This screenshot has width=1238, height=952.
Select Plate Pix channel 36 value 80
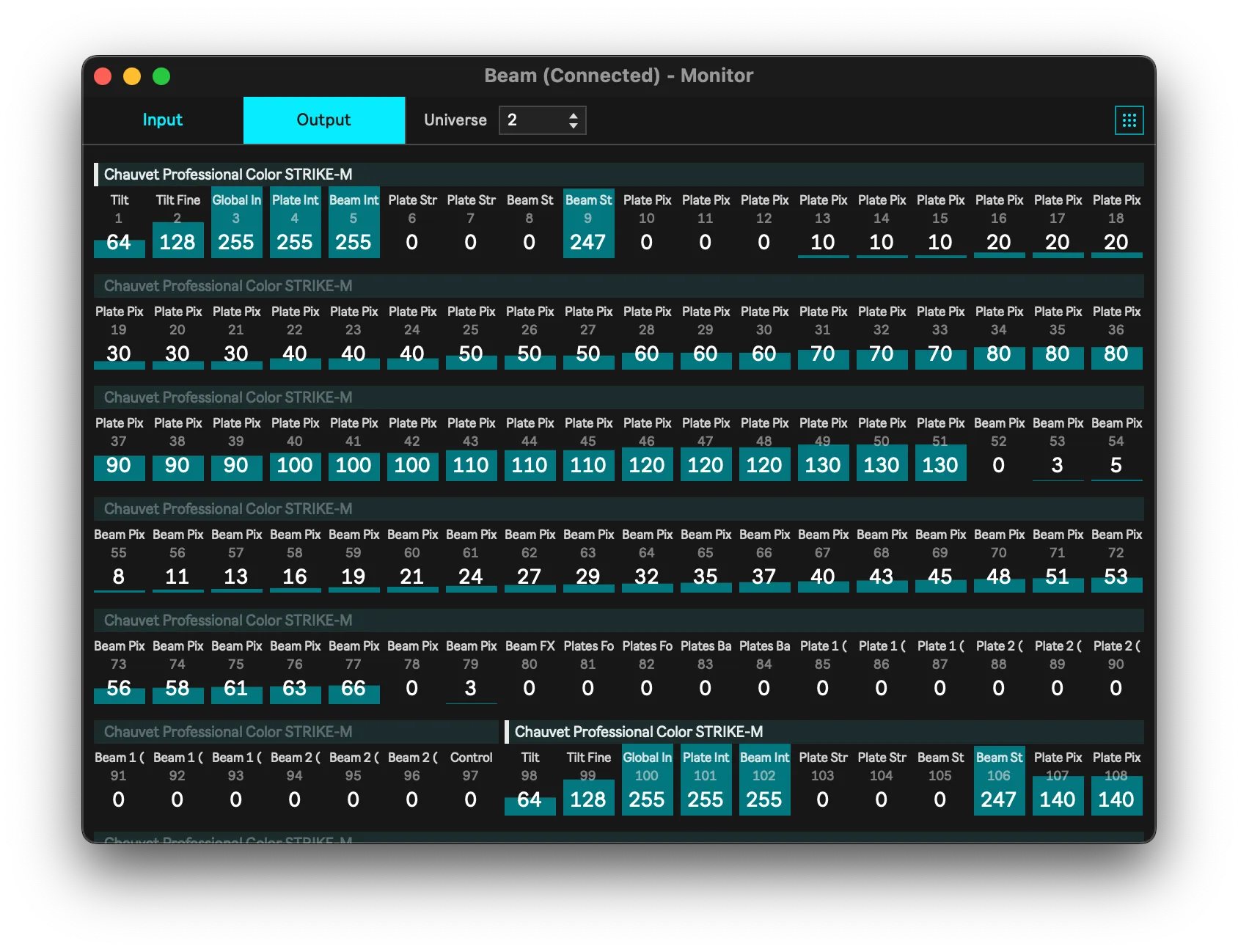coord(1116,335)
